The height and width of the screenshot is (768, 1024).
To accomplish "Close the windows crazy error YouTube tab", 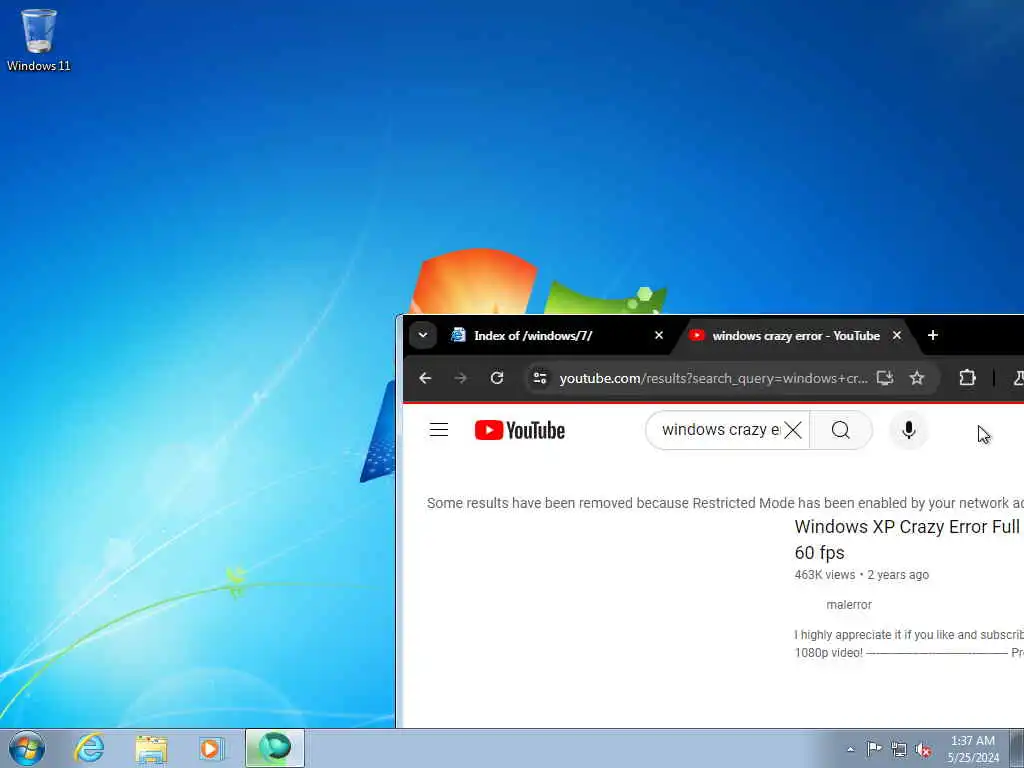I will tap(897, 335).
